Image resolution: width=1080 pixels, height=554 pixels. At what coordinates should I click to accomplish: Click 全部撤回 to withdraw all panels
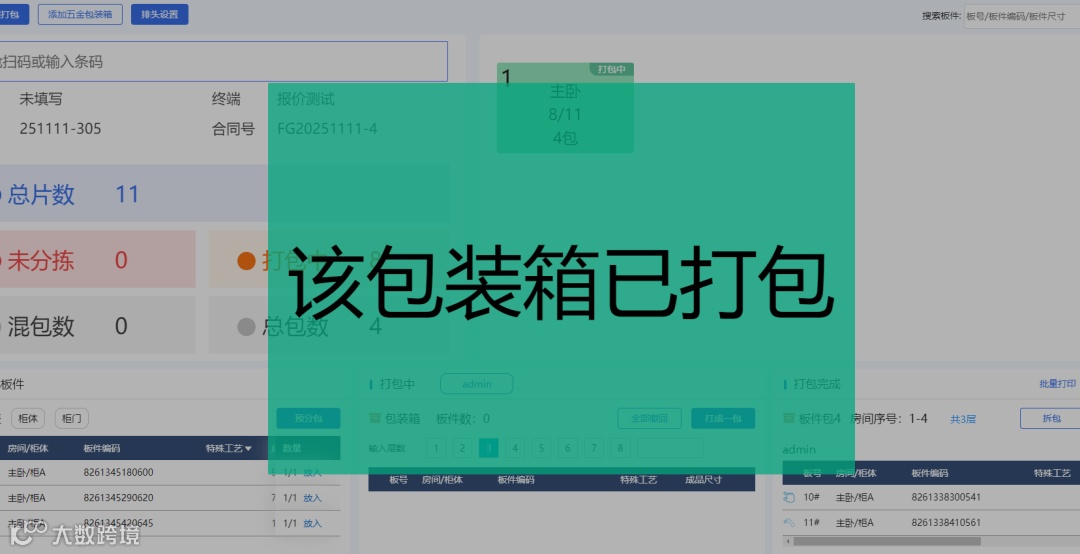(x=649, y=418)
